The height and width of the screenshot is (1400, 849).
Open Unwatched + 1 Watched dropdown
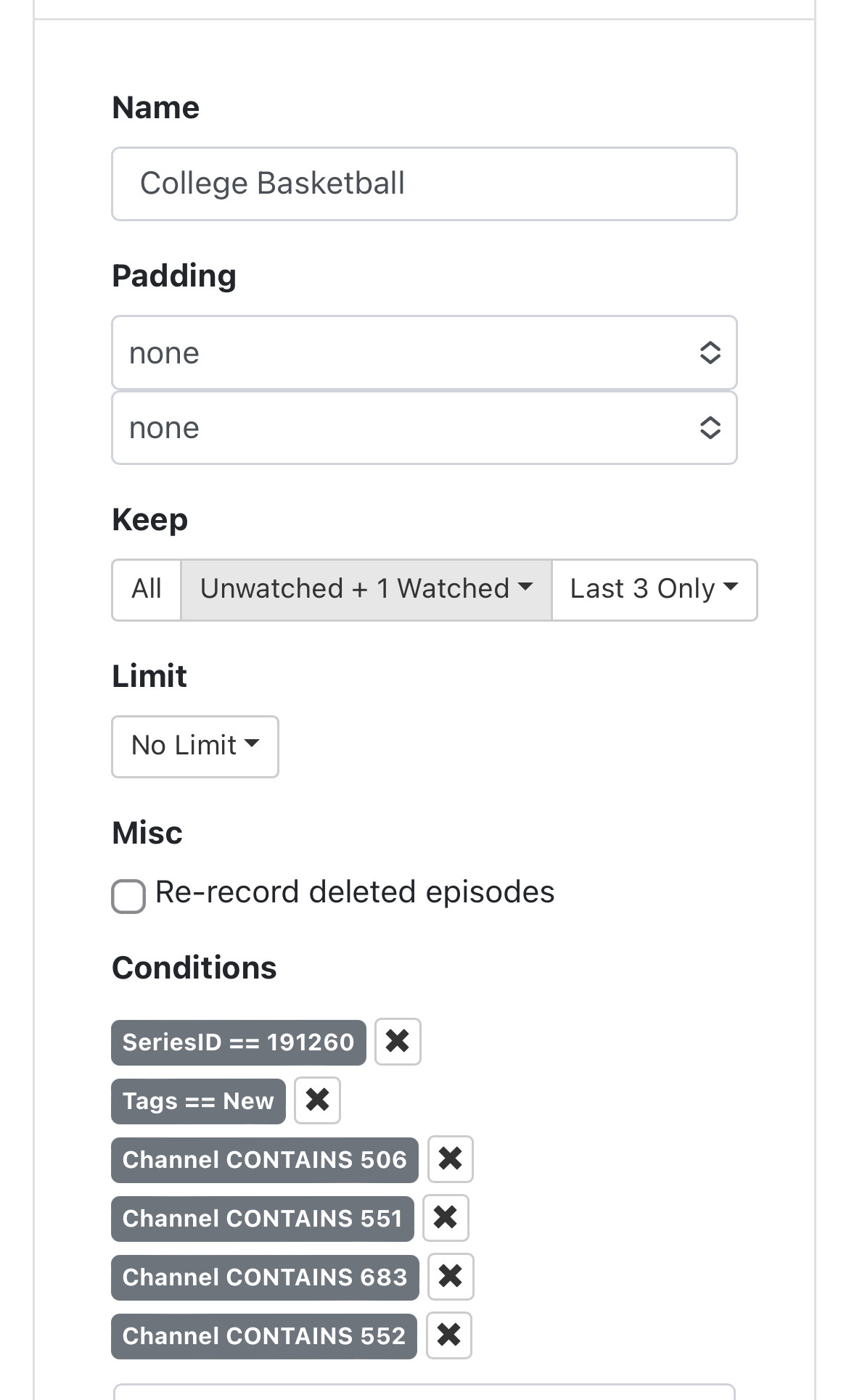(366, 589)
